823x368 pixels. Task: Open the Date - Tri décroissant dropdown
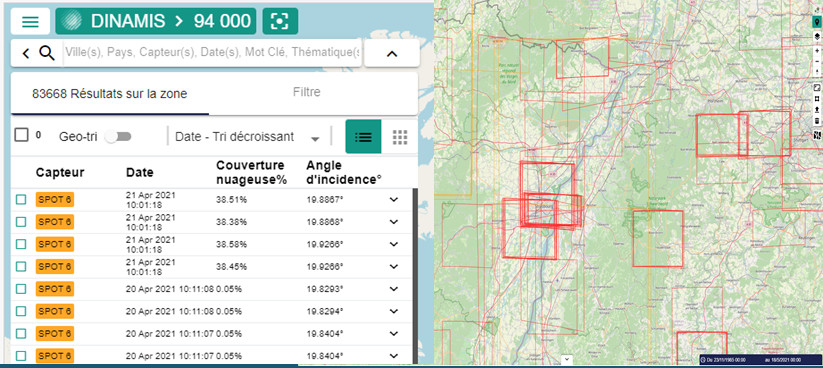pyautogui.click(x=247, y=137)
